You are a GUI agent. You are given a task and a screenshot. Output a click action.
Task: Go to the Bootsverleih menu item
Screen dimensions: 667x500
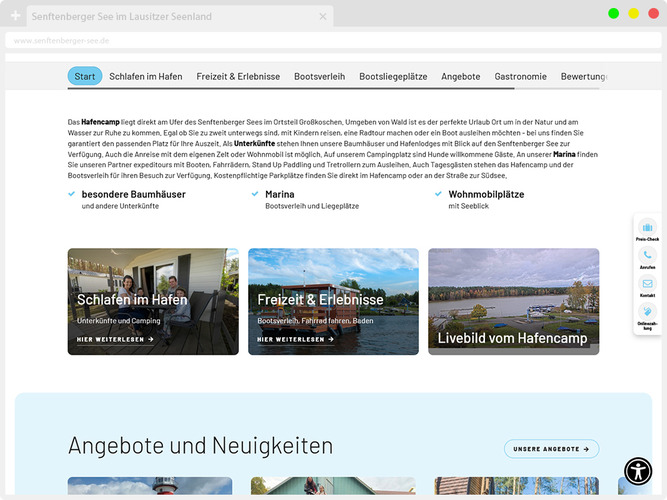319,76
